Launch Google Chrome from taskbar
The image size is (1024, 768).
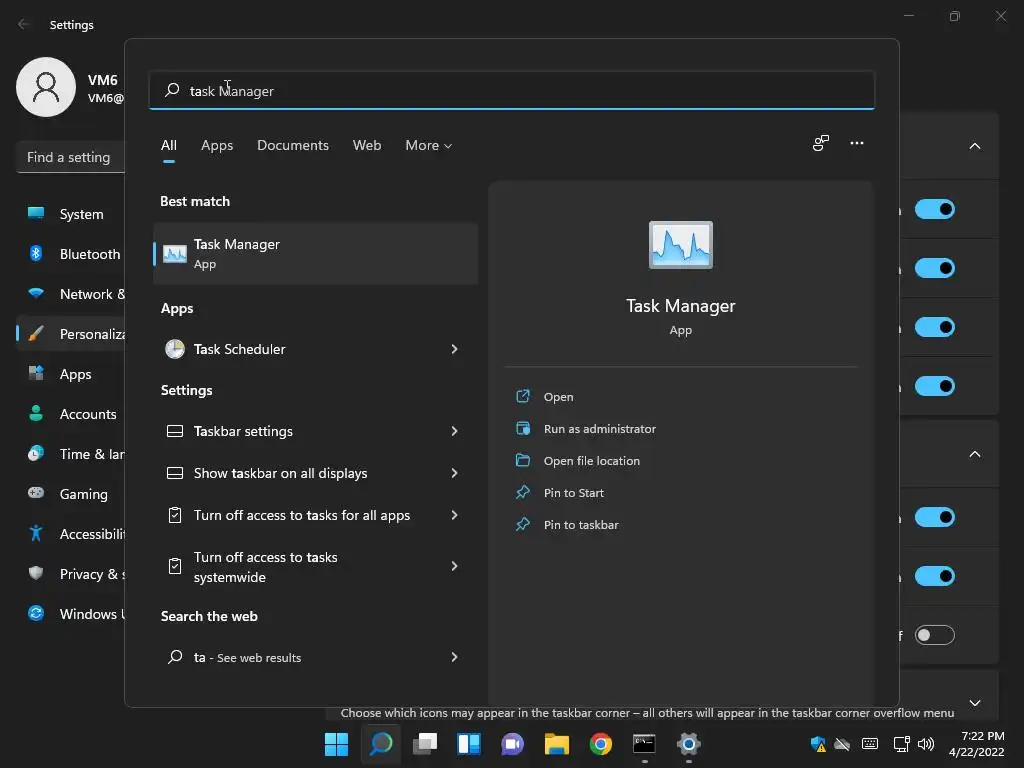(x=601, y=744)
